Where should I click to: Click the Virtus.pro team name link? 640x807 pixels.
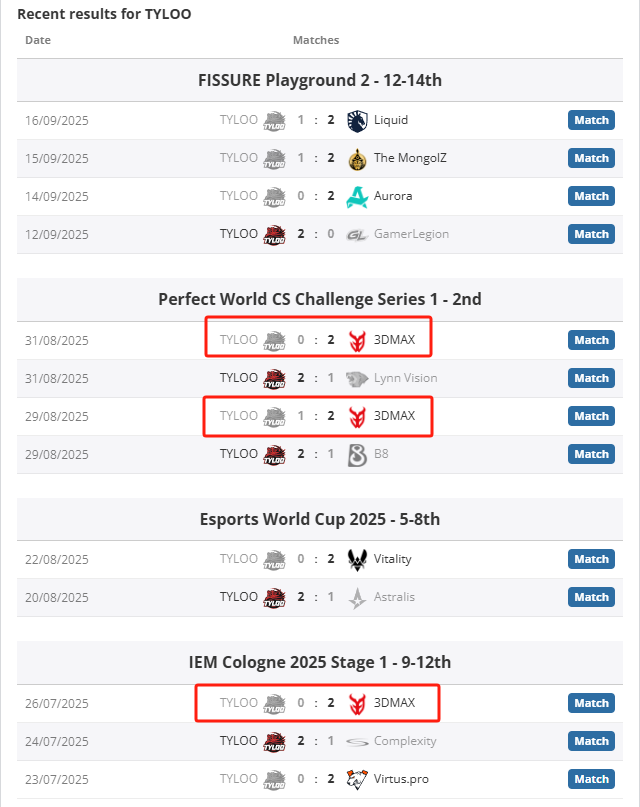(401, 779)
